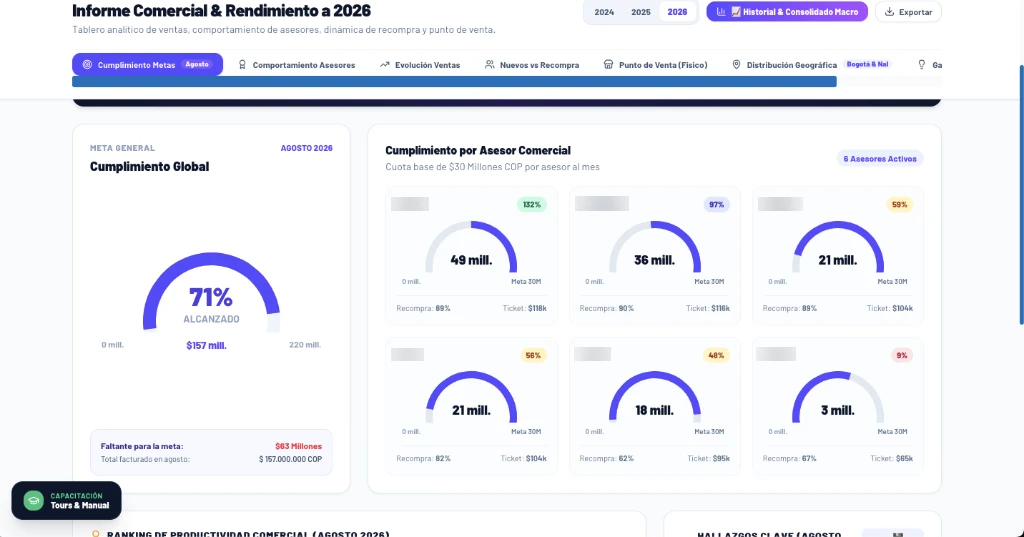Click the award icon beside Comportamiento Asesores

pos(242,65)
